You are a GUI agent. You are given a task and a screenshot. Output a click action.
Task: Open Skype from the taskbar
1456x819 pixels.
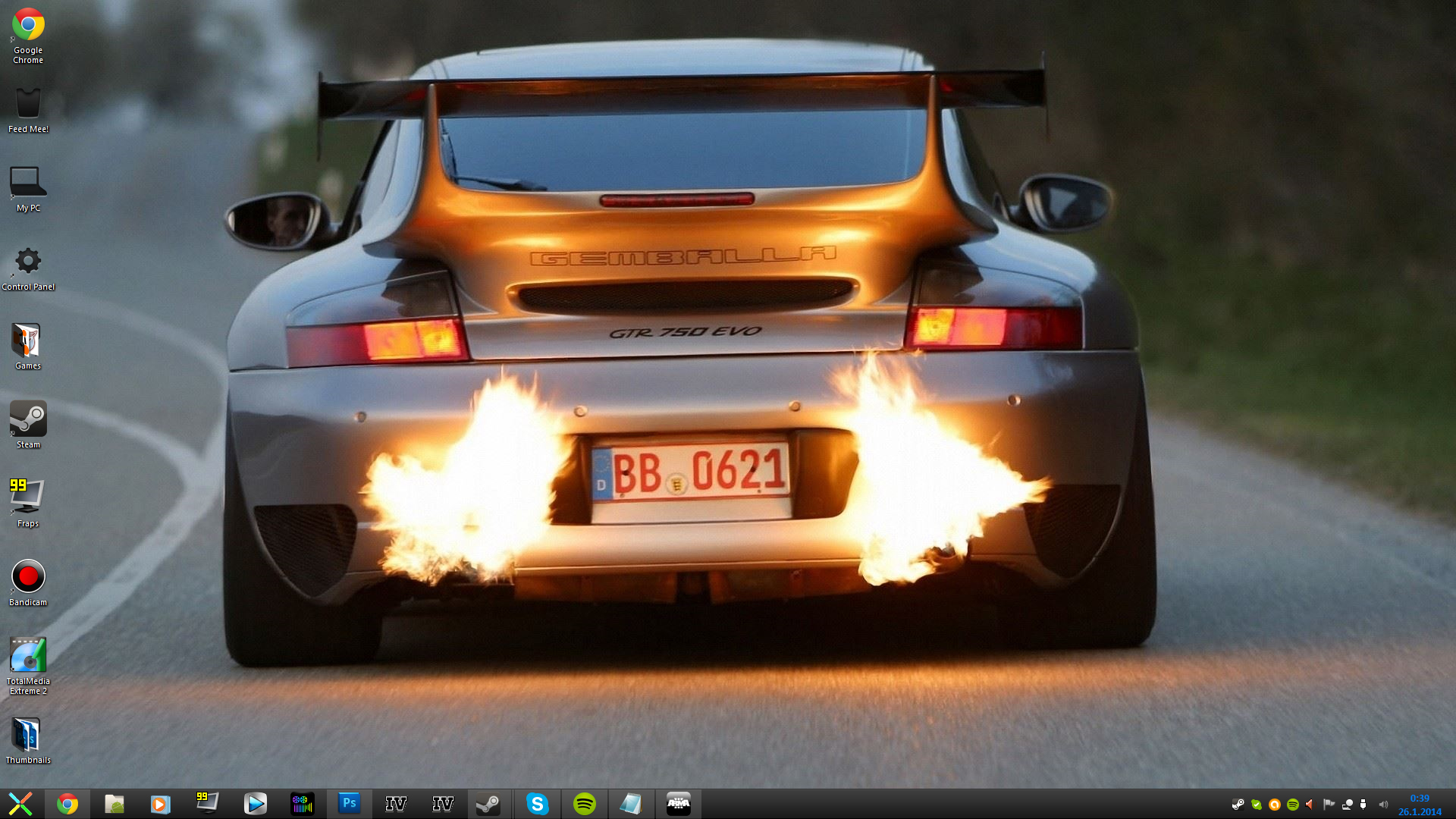[537, 804]
